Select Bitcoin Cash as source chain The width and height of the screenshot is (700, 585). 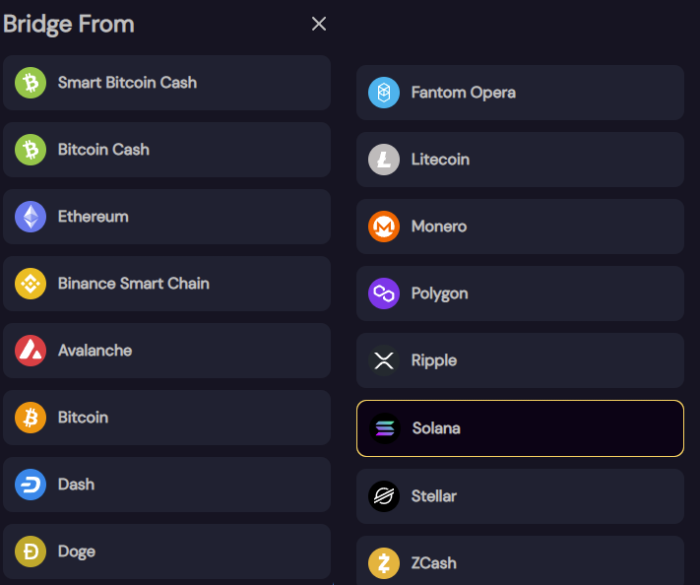click(x=166, y=150)
